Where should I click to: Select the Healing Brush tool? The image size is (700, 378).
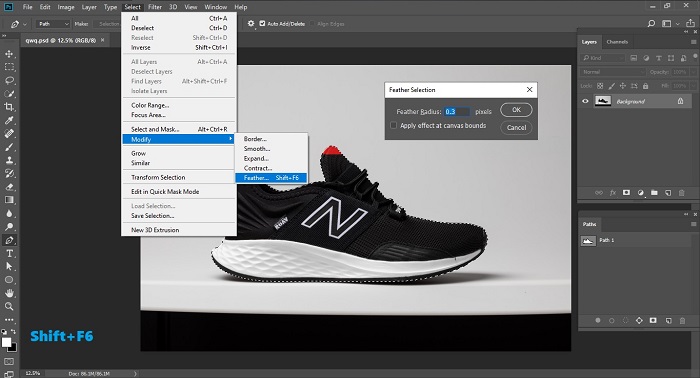click(x=9, y=133)
